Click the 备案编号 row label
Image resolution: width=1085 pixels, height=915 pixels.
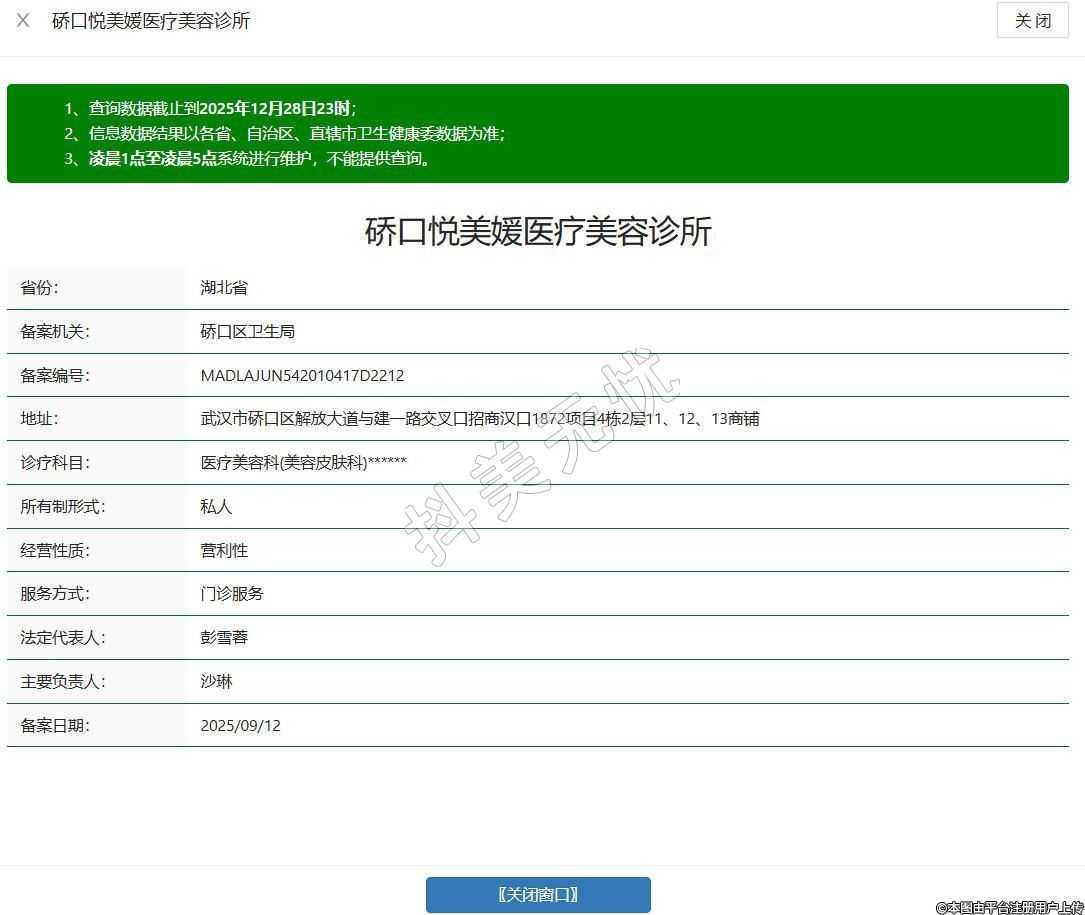pos(55,376)
